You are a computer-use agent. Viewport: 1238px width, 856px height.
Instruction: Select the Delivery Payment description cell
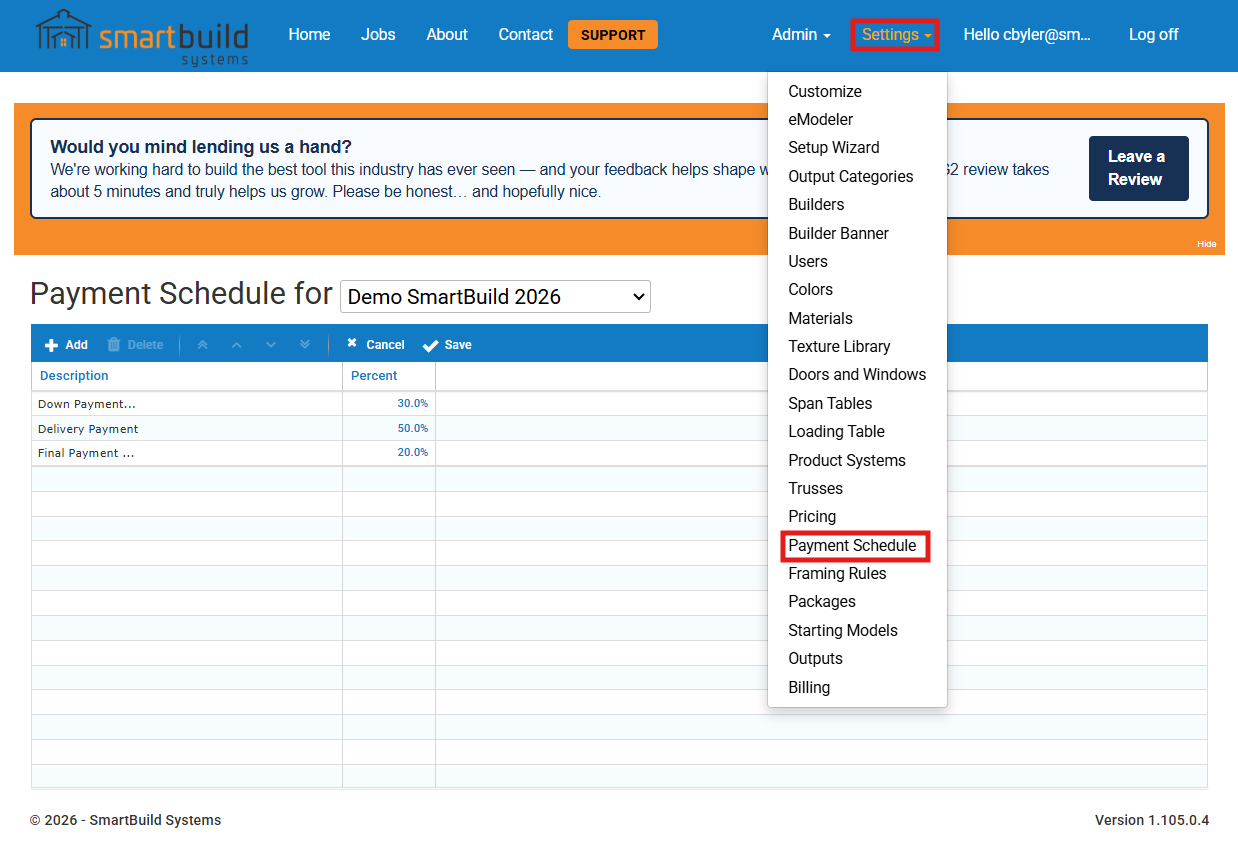187,429
